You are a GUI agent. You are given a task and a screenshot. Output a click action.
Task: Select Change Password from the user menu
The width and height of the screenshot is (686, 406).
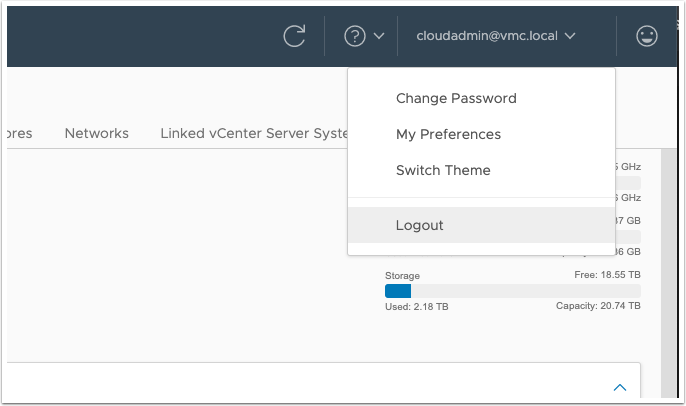click(x=456, y=98)
